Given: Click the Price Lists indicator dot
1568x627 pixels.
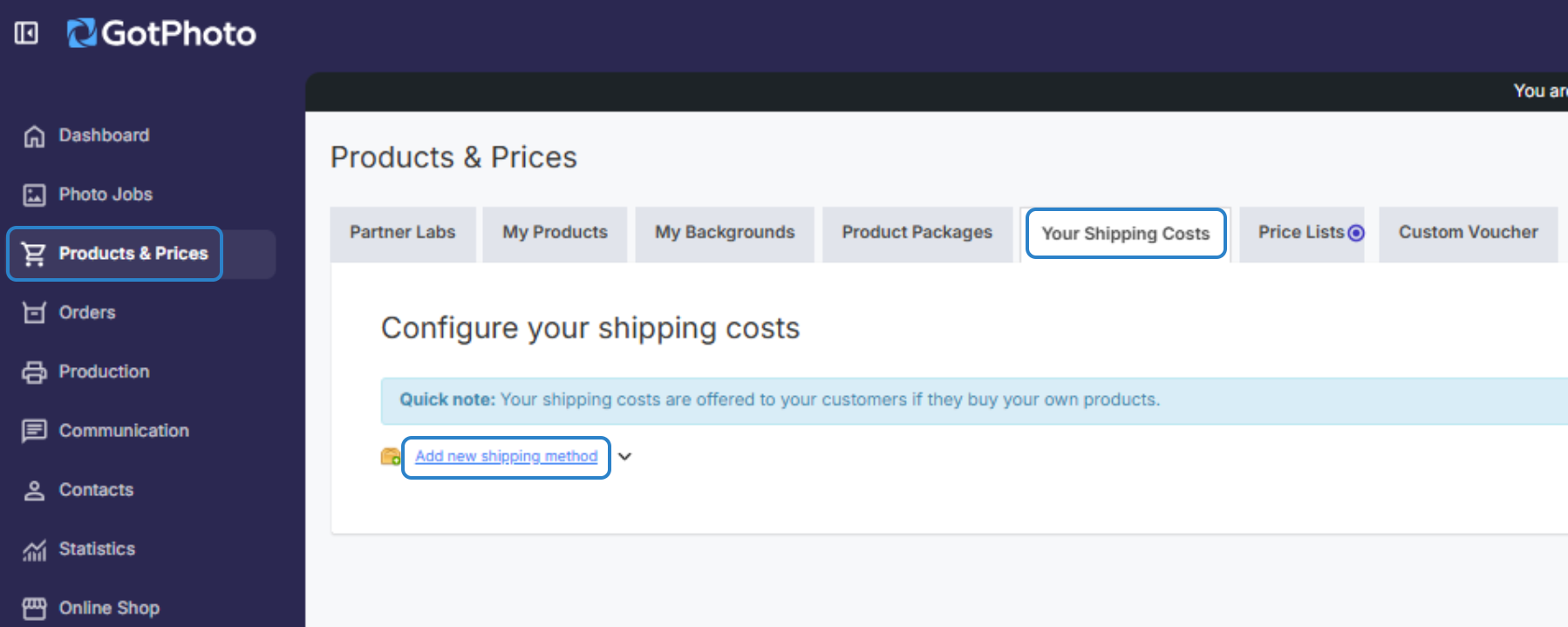Looking at the screenshot, I should [x=1355, y=233].
